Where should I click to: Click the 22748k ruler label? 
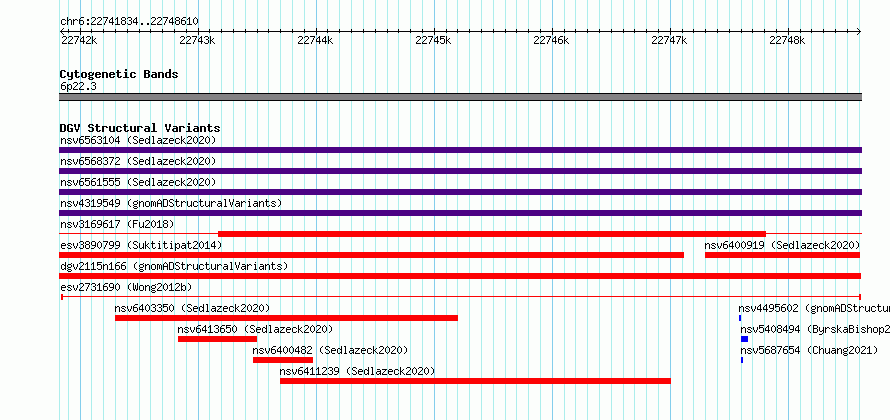(x=787, y=40)
